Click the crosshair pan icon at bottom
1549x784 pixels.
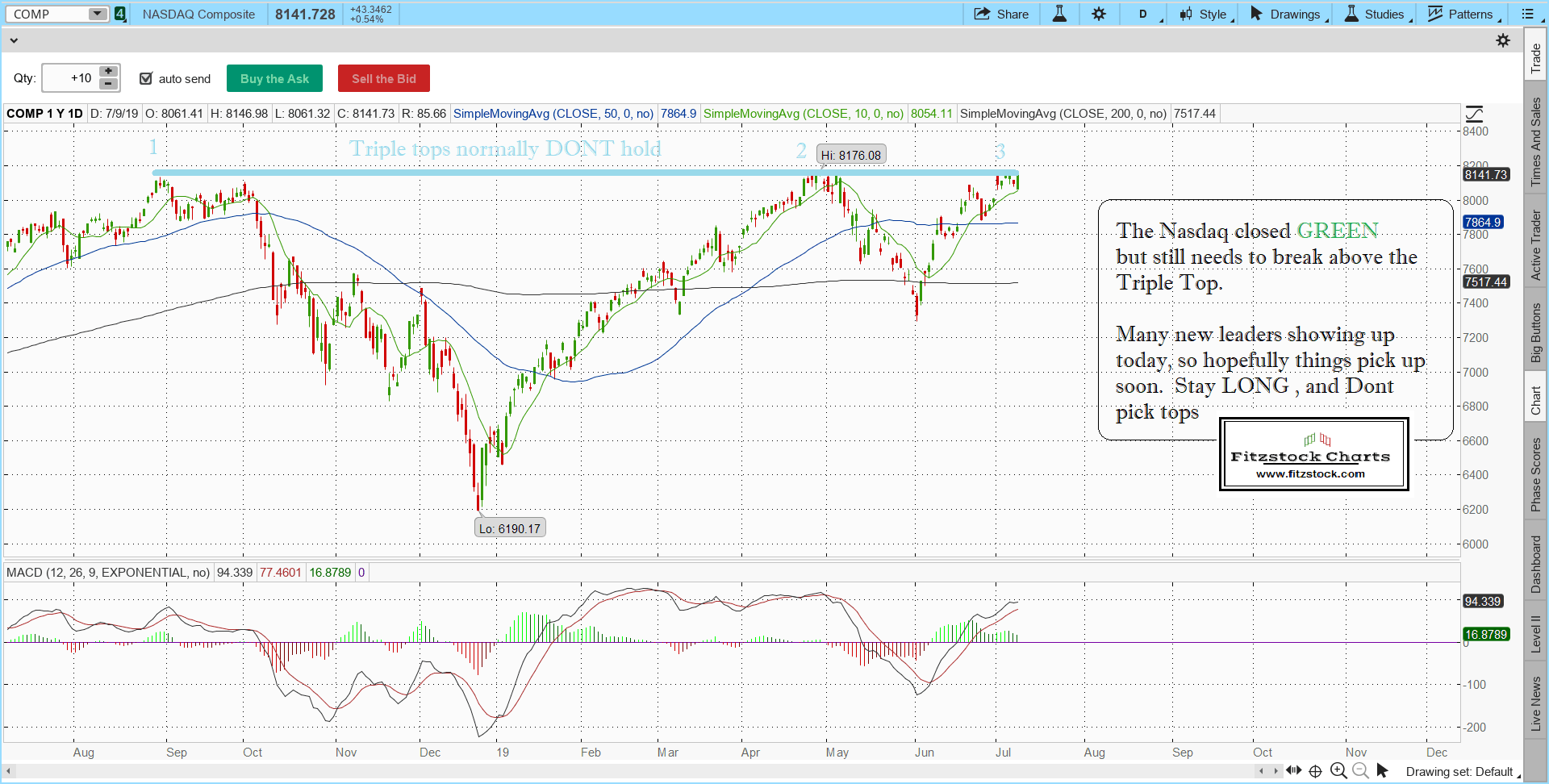pyautogui.click(x=1315, y=771)
